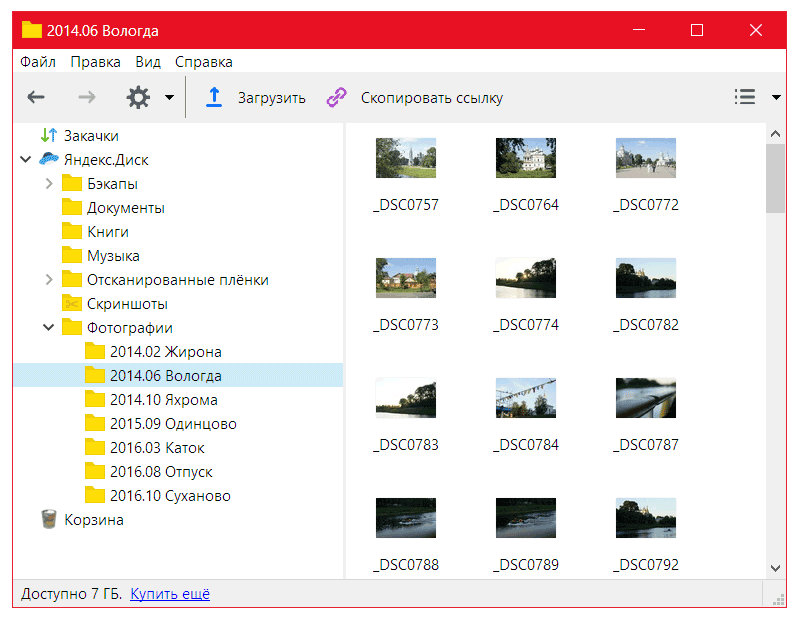
Task: Select the _DSC0774 photo thumbnail
Action: 526,278
